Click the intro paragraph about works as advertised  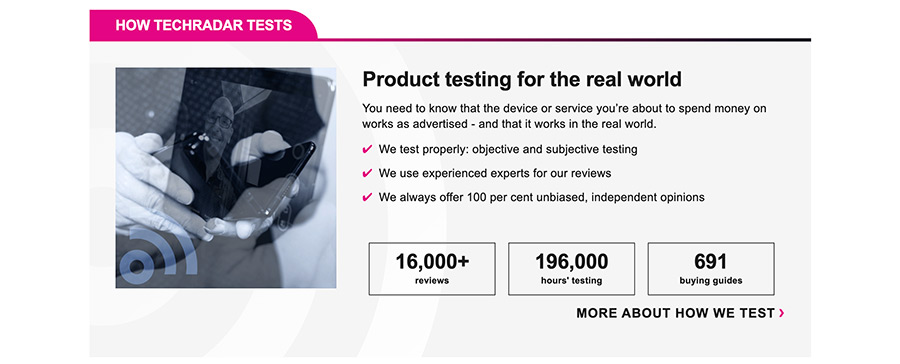pyautogui.click(x=564, y=116)
